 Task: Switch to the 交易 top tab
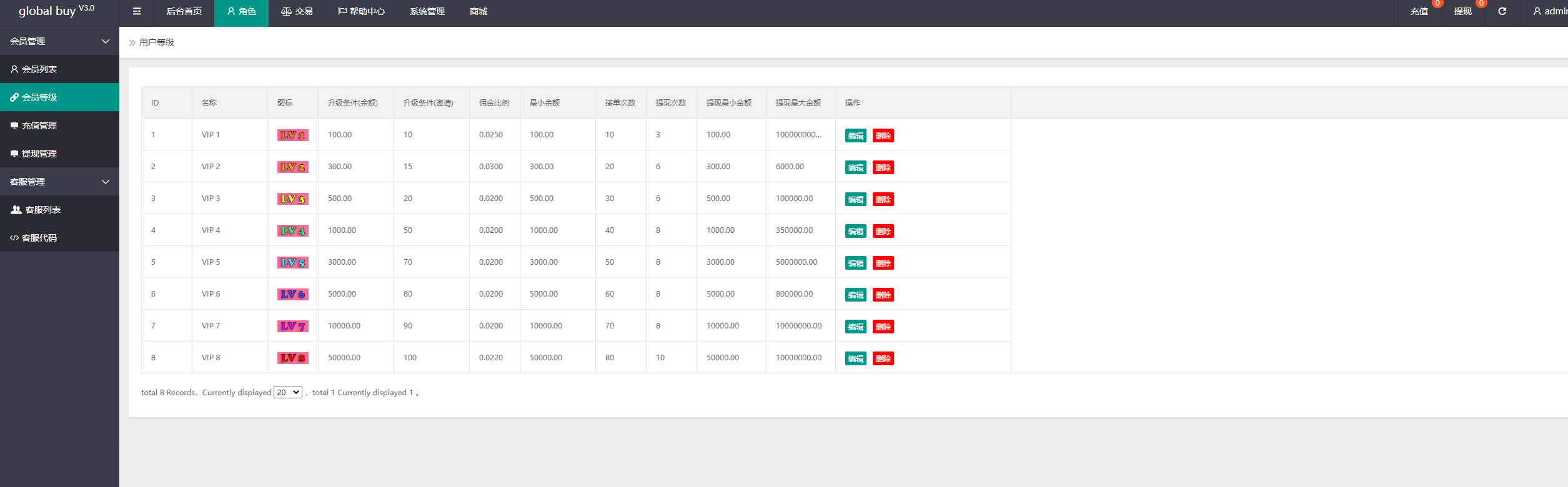[x=297, y=11]
